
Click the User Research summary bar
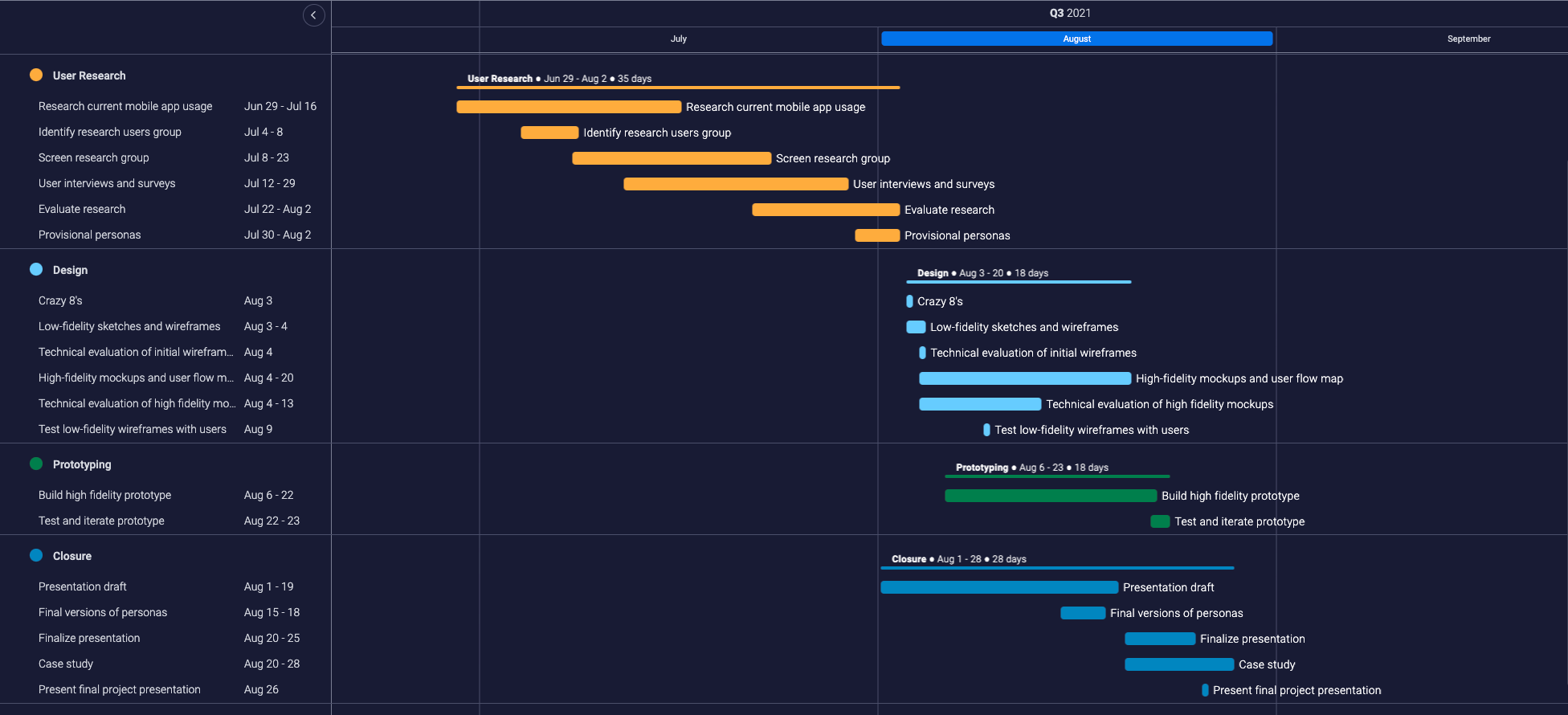[678, 87]
